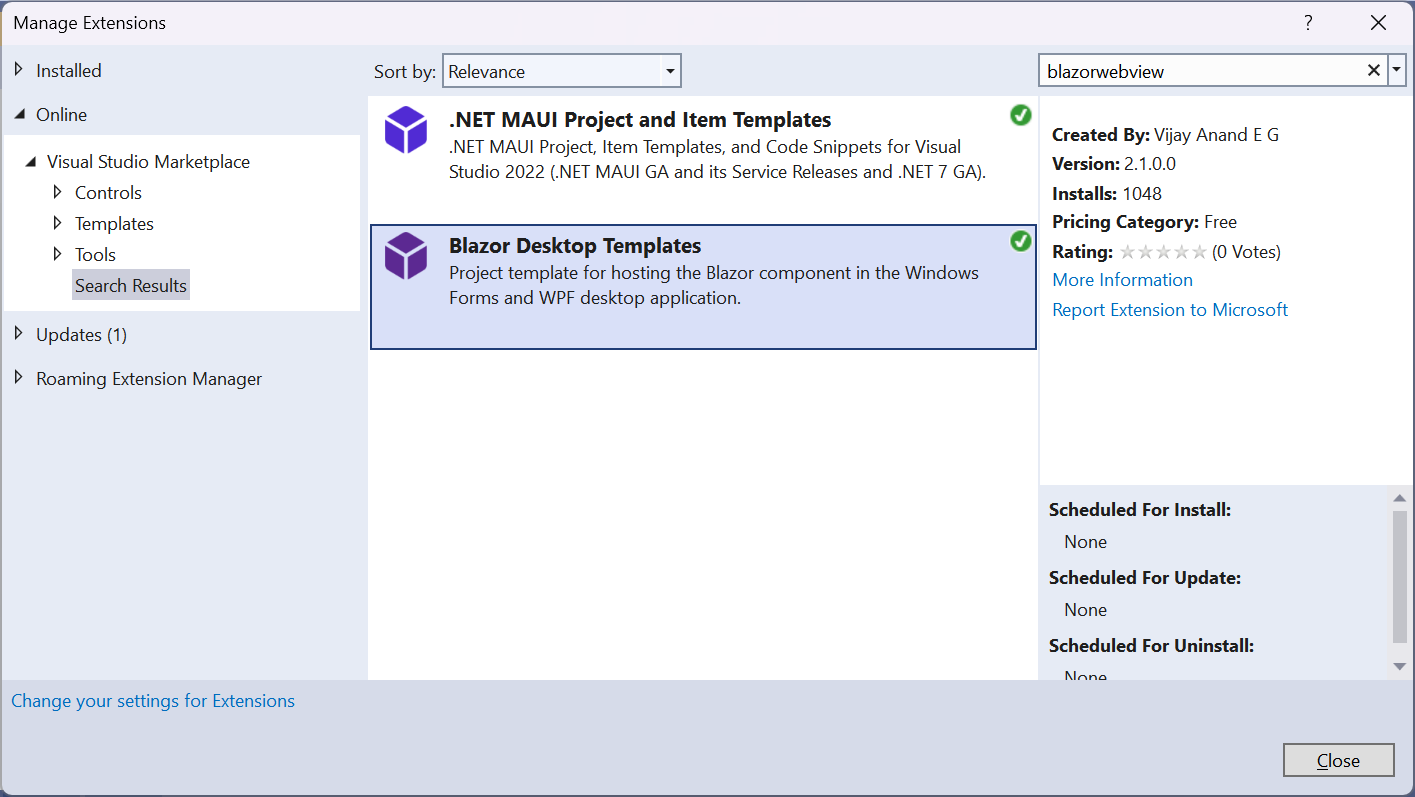Click the scheduled panel scroll down arrow

[1400, 667]
